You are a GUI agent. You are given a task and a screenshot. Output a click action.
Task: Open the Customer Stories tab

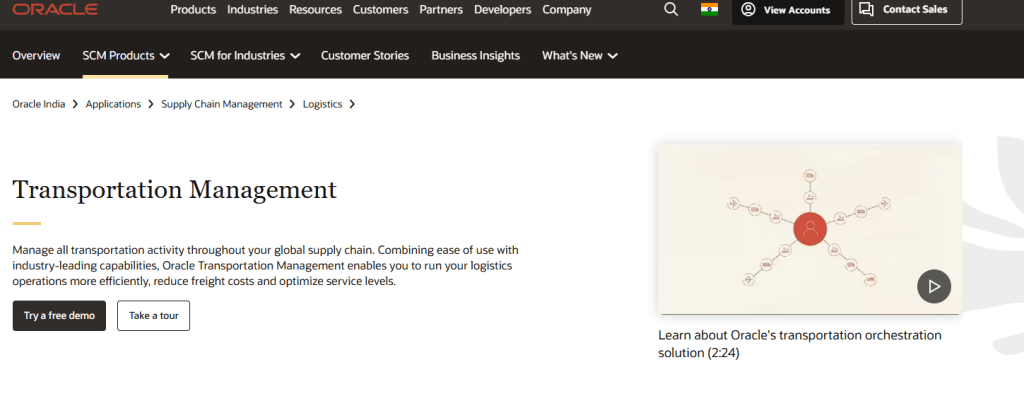coord(365,56)
